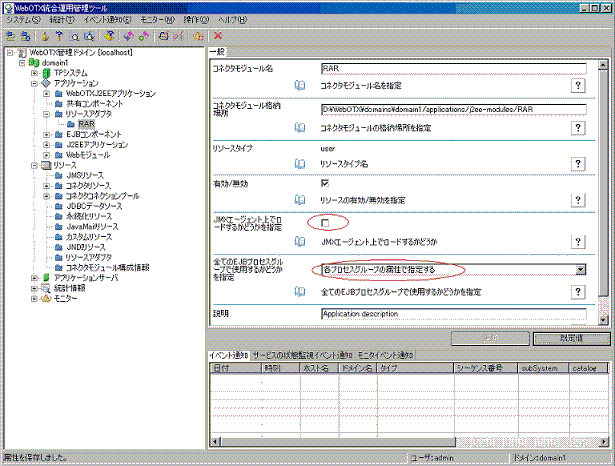Click the properties panel vertical scrollbar
The image size is (615, 466).
coord(602,180)
